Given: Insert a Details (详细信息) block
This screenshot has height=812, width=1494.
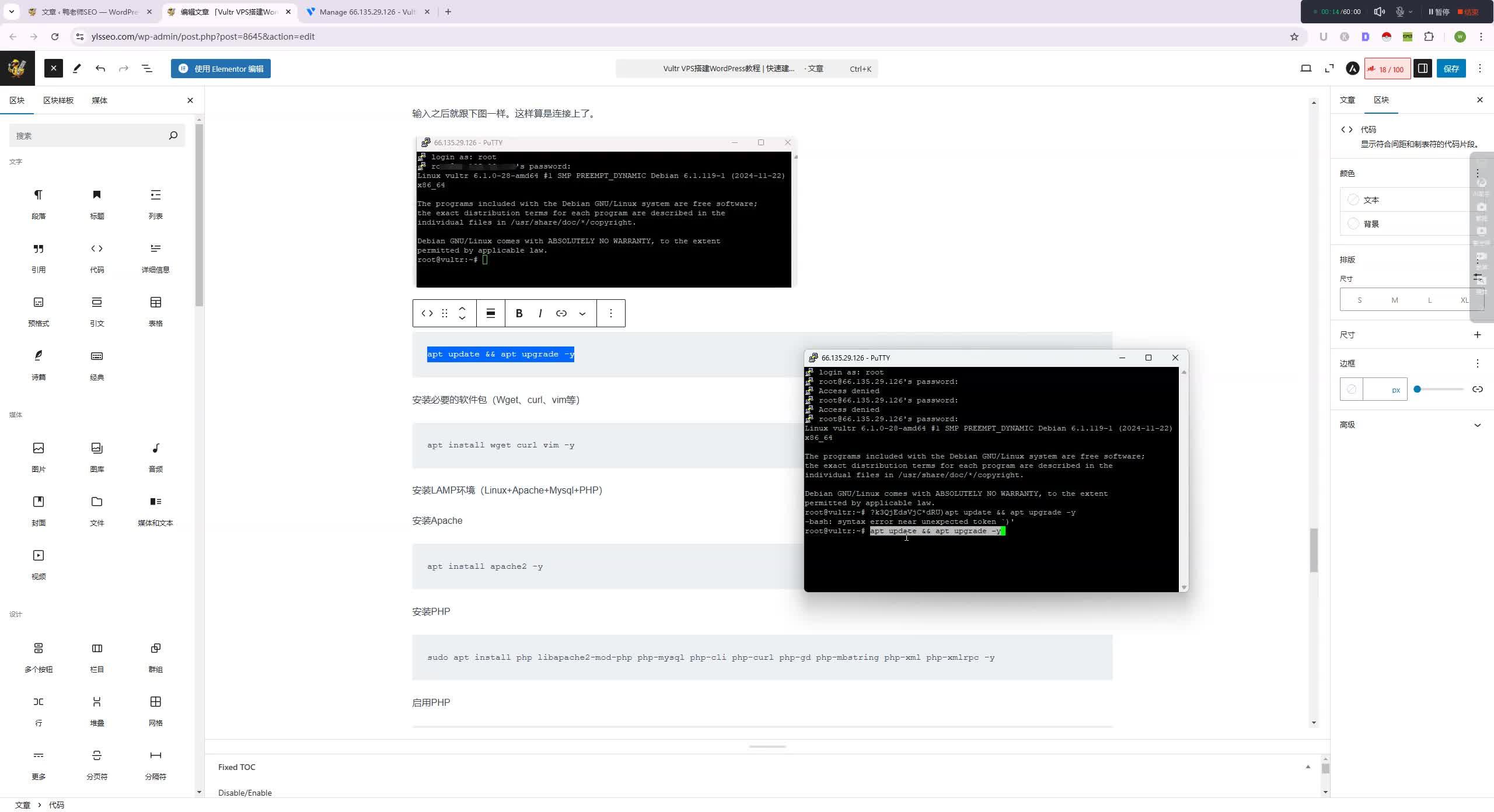Looking at the screenshot, I should (155, 257).
